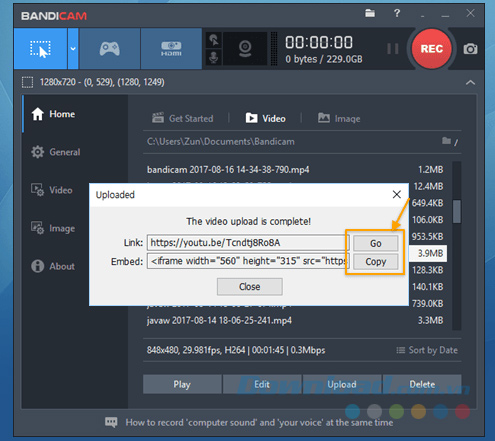Open the Image settings in sidebar

pyautogui.click(x=53, y=228)
